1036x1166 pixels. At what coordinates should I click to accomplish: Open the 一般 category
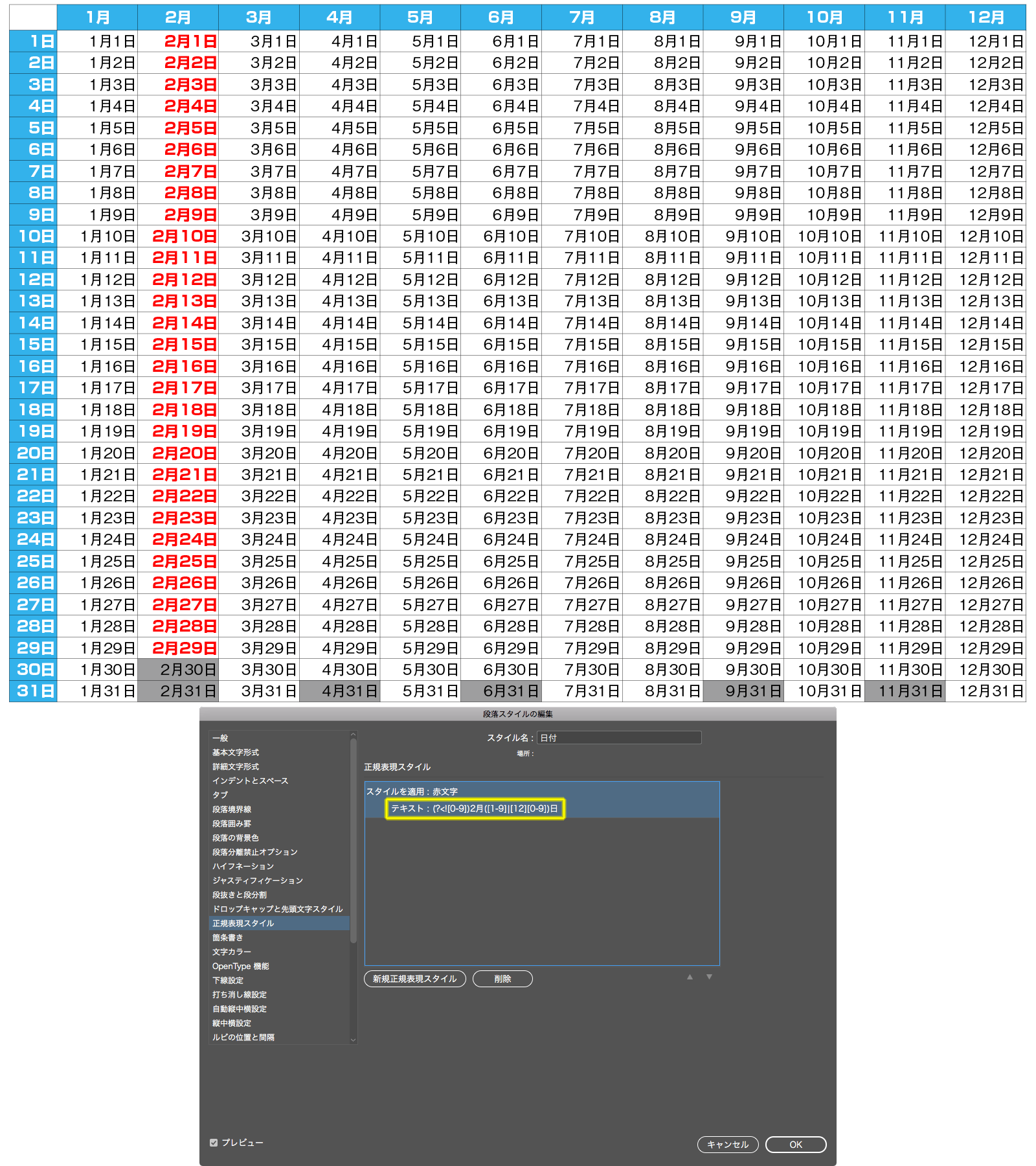(x=220, y=738)
